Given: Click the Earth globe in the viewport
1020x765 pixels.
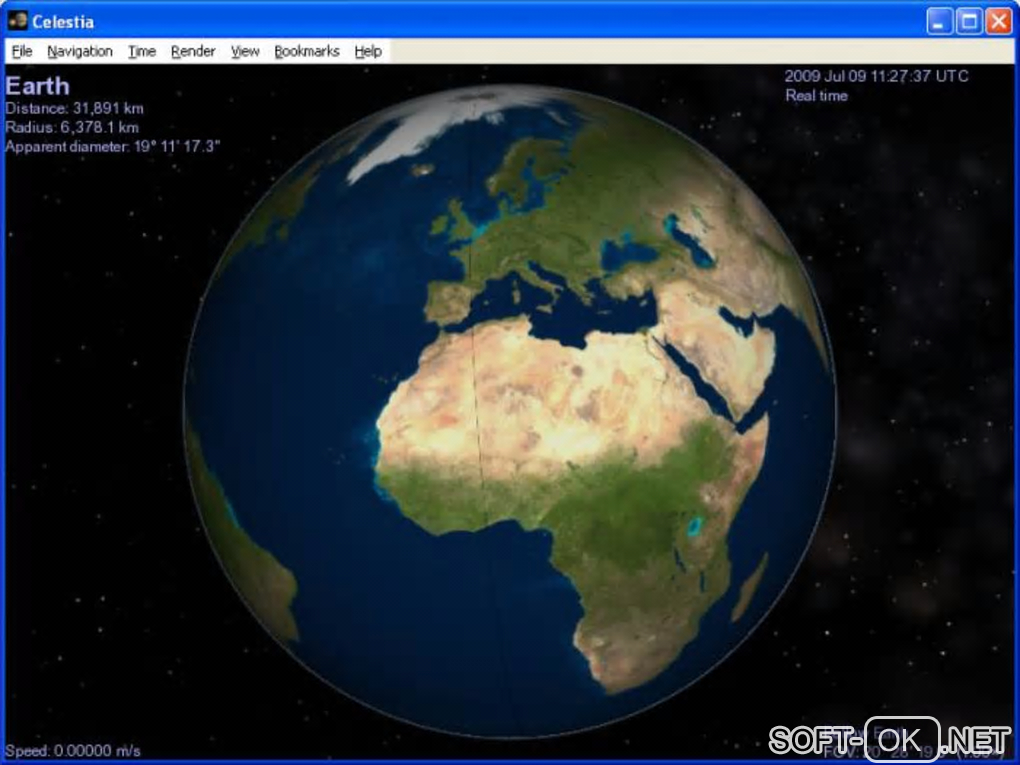Looking at the screenshot, I should point(510,411).
